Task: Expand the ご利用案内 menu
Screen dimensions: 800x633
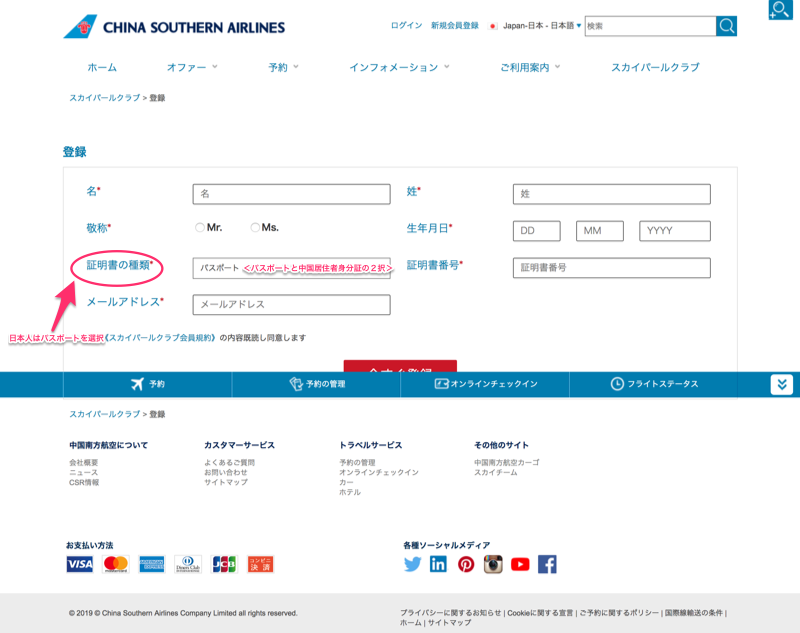Action: [x=530, y=67]
